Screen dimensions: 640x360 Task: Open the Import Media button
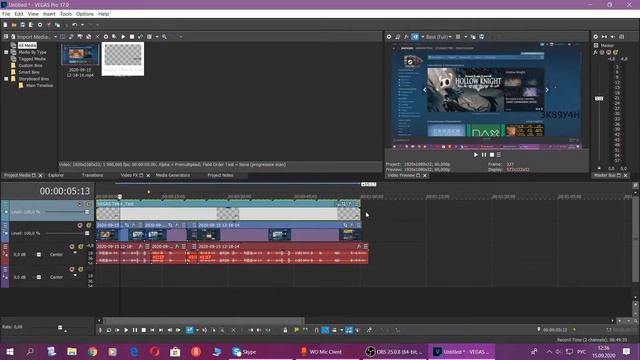tap(31, 37)
